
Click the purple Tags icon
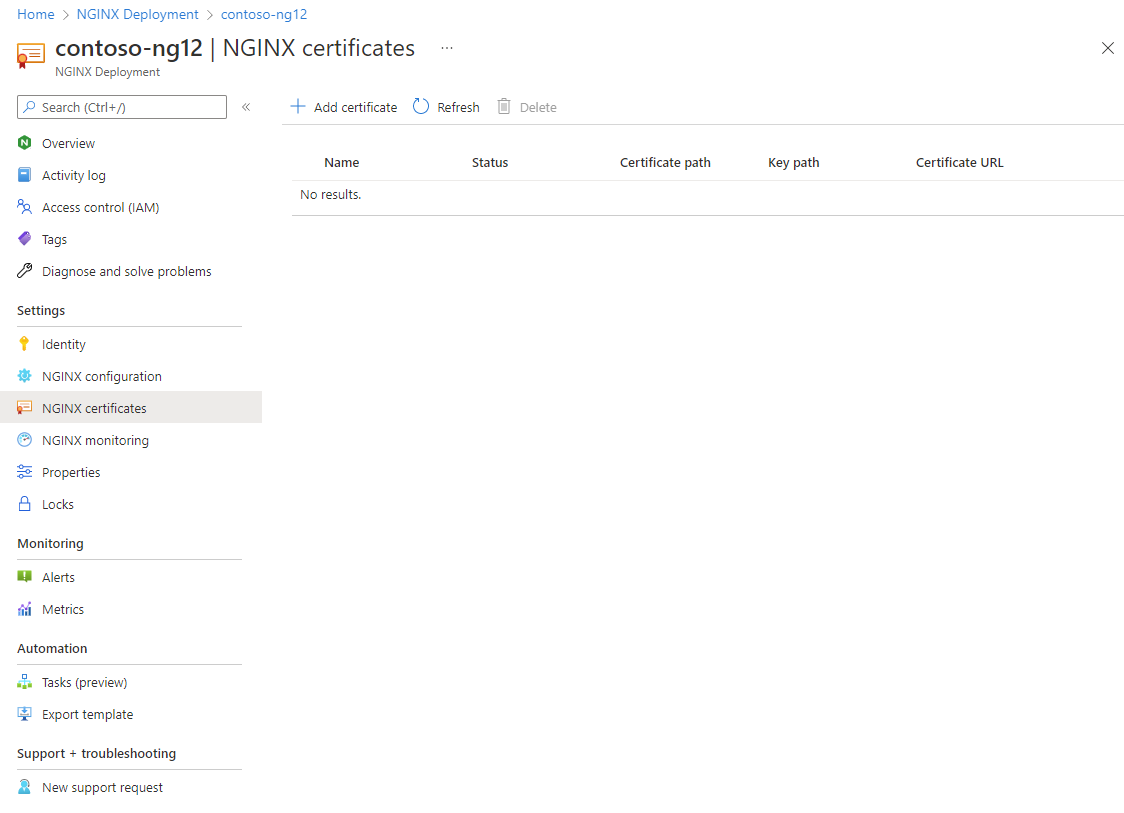click(x=24, y=239)
